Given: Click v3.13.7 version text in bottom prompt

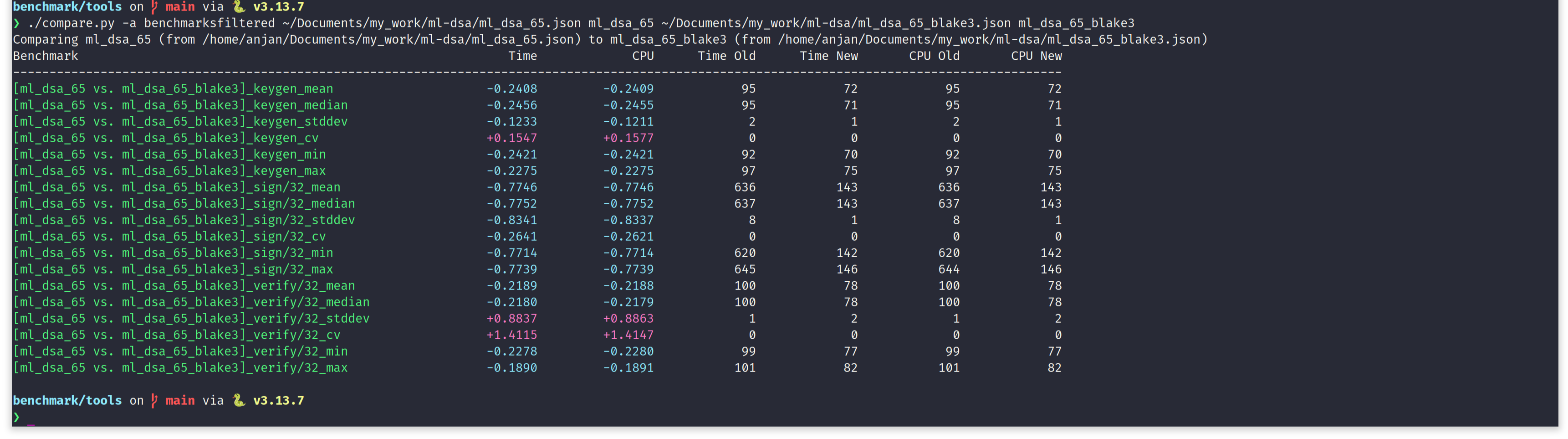Looking at the screenshot, I should (x=278, y=400).
